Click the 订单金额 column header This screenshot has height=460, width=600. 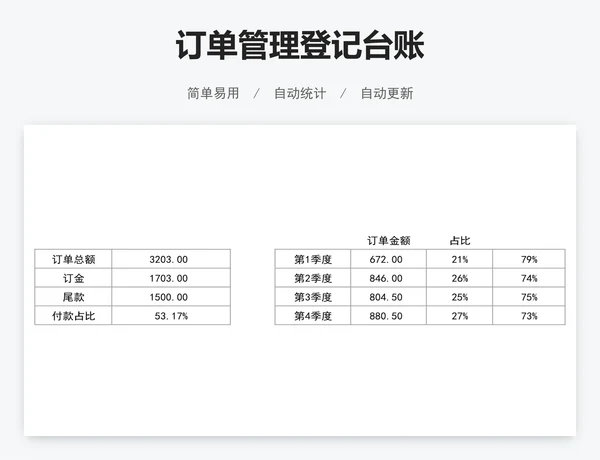coord(388,240)
